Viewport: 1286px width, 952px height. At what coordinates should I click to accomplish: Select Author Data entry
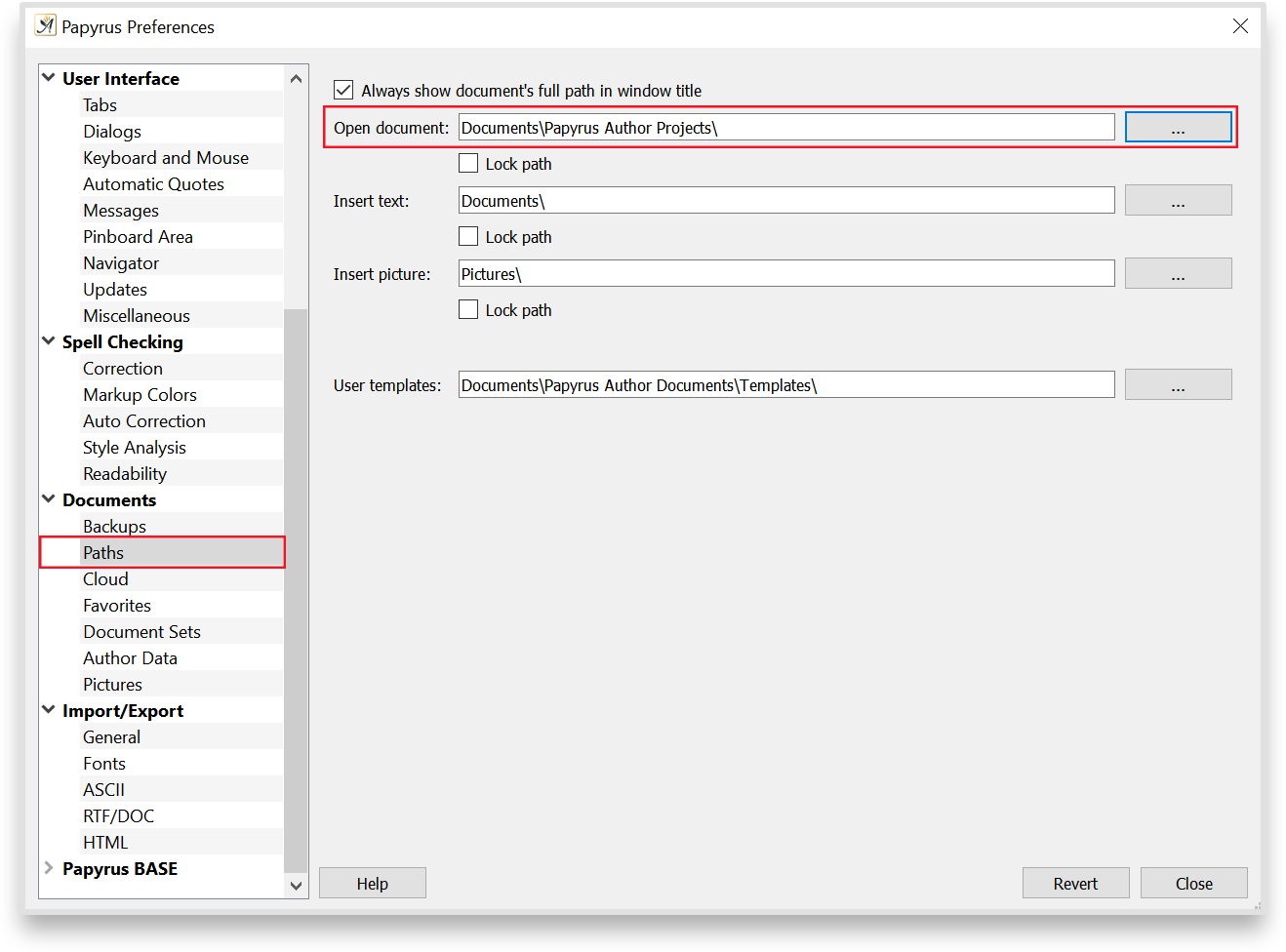coord(130,658)
